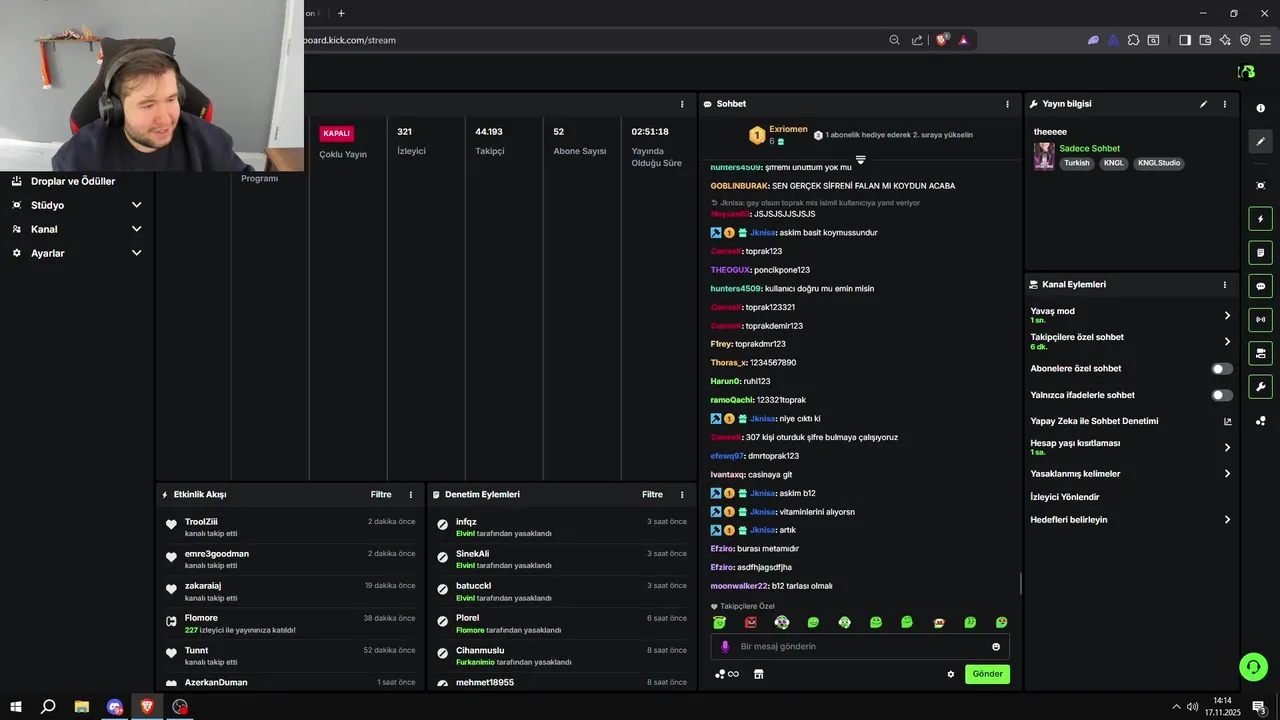Image resolution: width=1280 pixels, height=720 pixels.
Task: Open Yavaş mod options chevron
Action: pyautogui.click(x=1227, y=315)
